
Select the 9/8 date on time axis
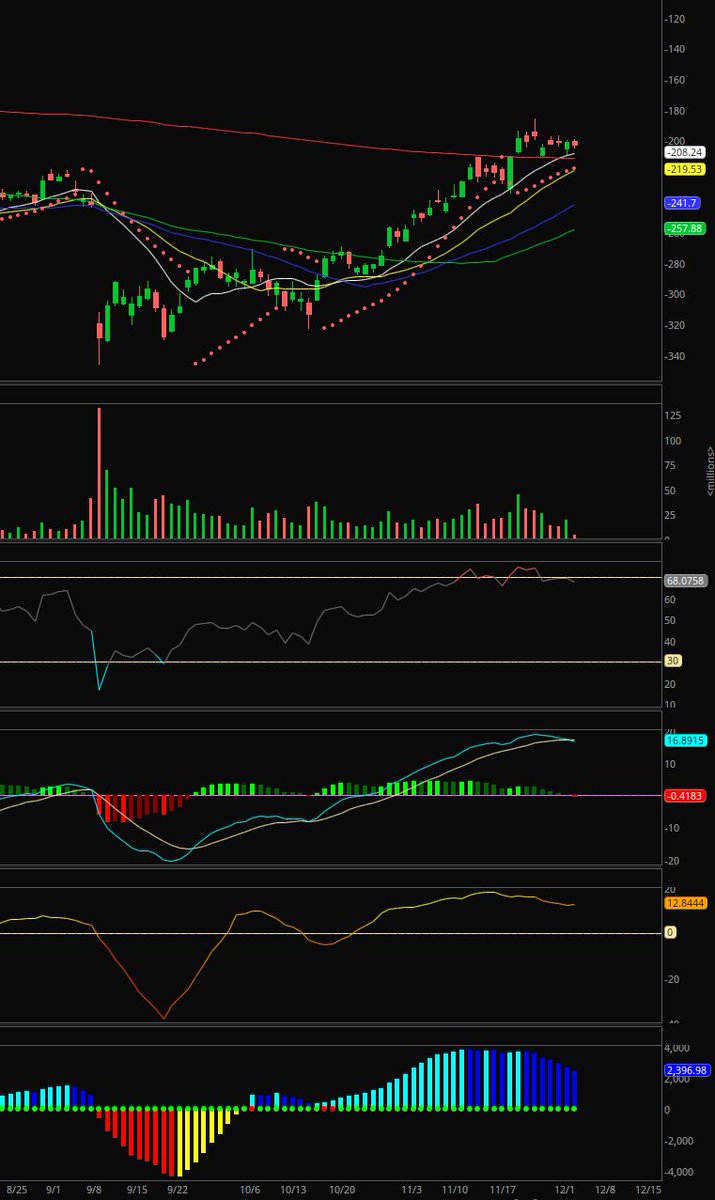coord(94,1191)
